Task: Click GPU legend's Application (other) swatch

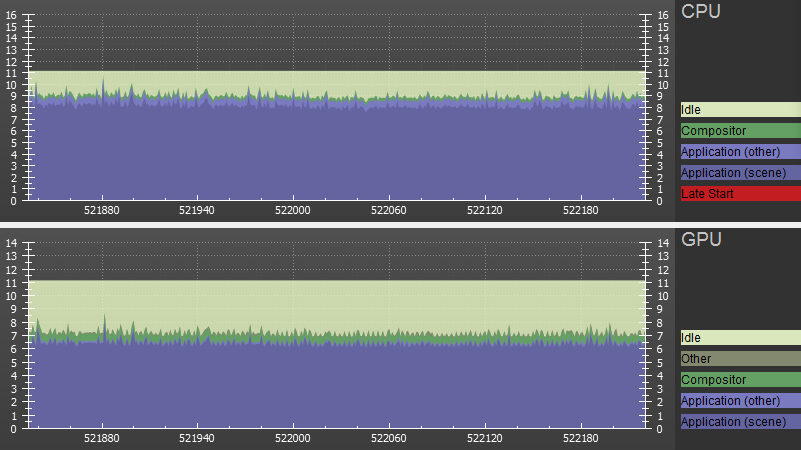Action: click(x=740, y=401)
